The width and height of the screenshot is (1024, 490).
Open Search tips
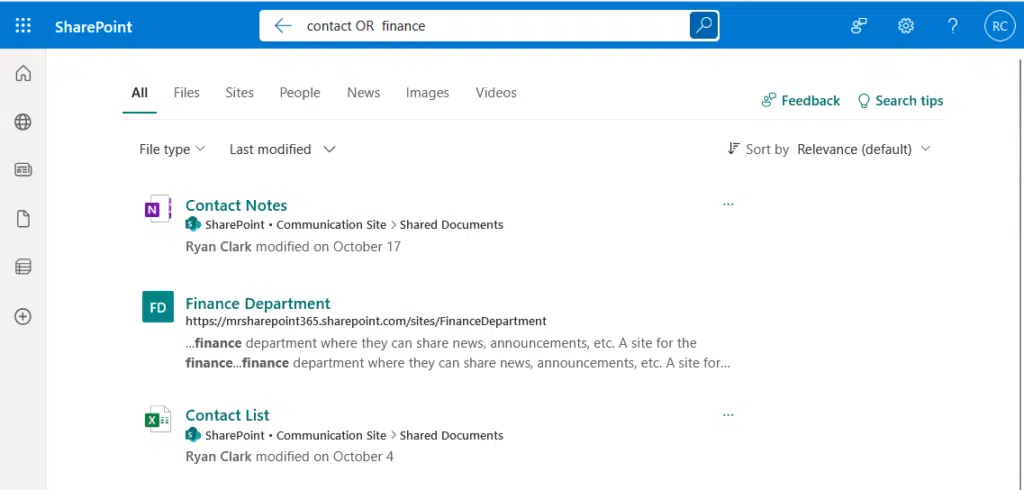(x=900, y=101)
